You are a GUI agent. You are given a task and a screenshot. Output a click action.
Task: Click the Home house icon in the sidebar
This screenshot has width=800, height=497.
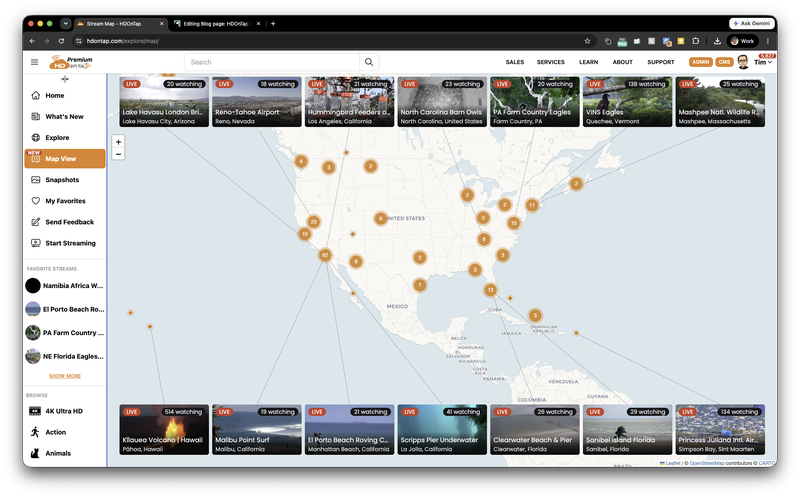(36, 95)
